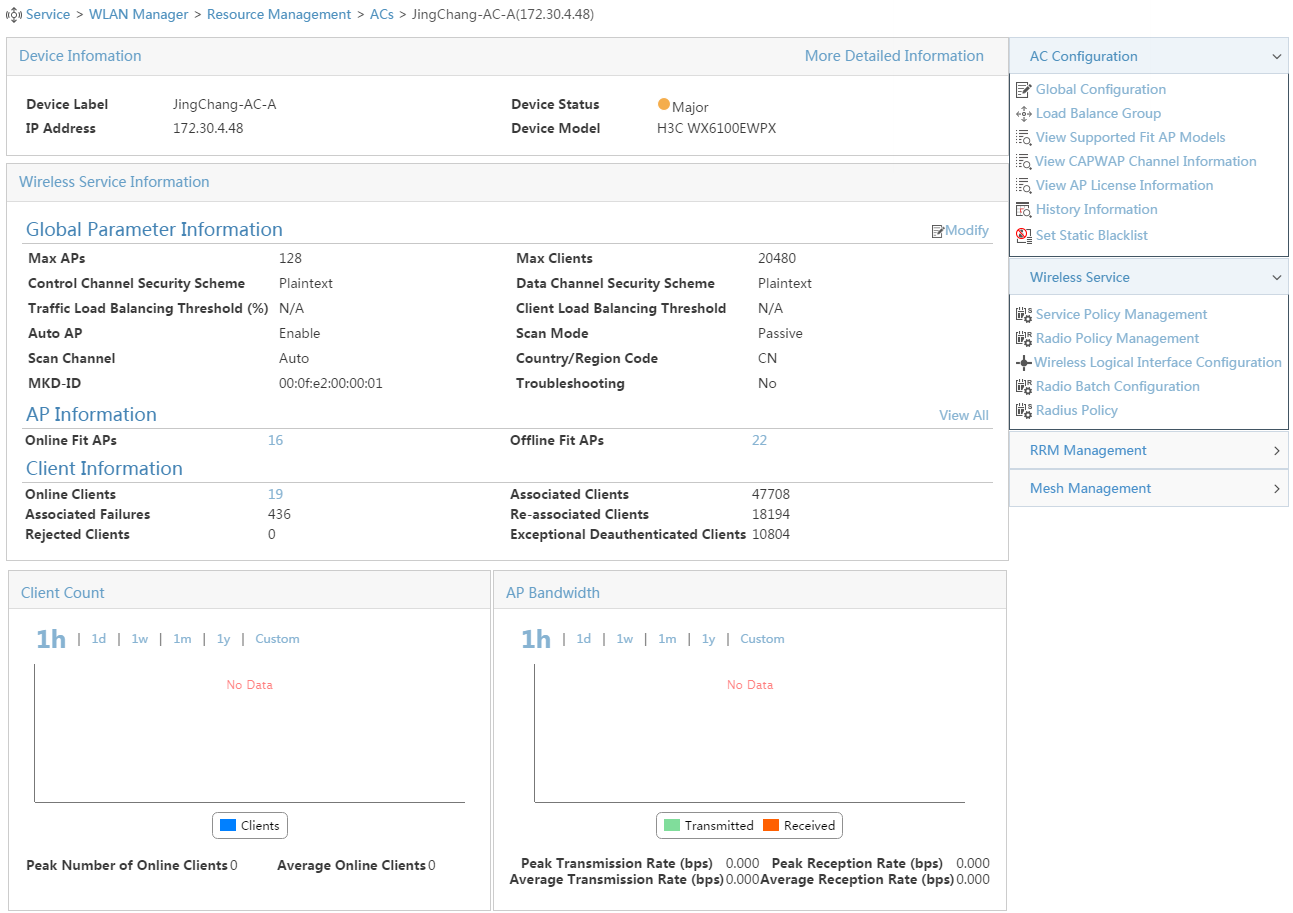Click the orange Major status indicator

tap(663, 104)
